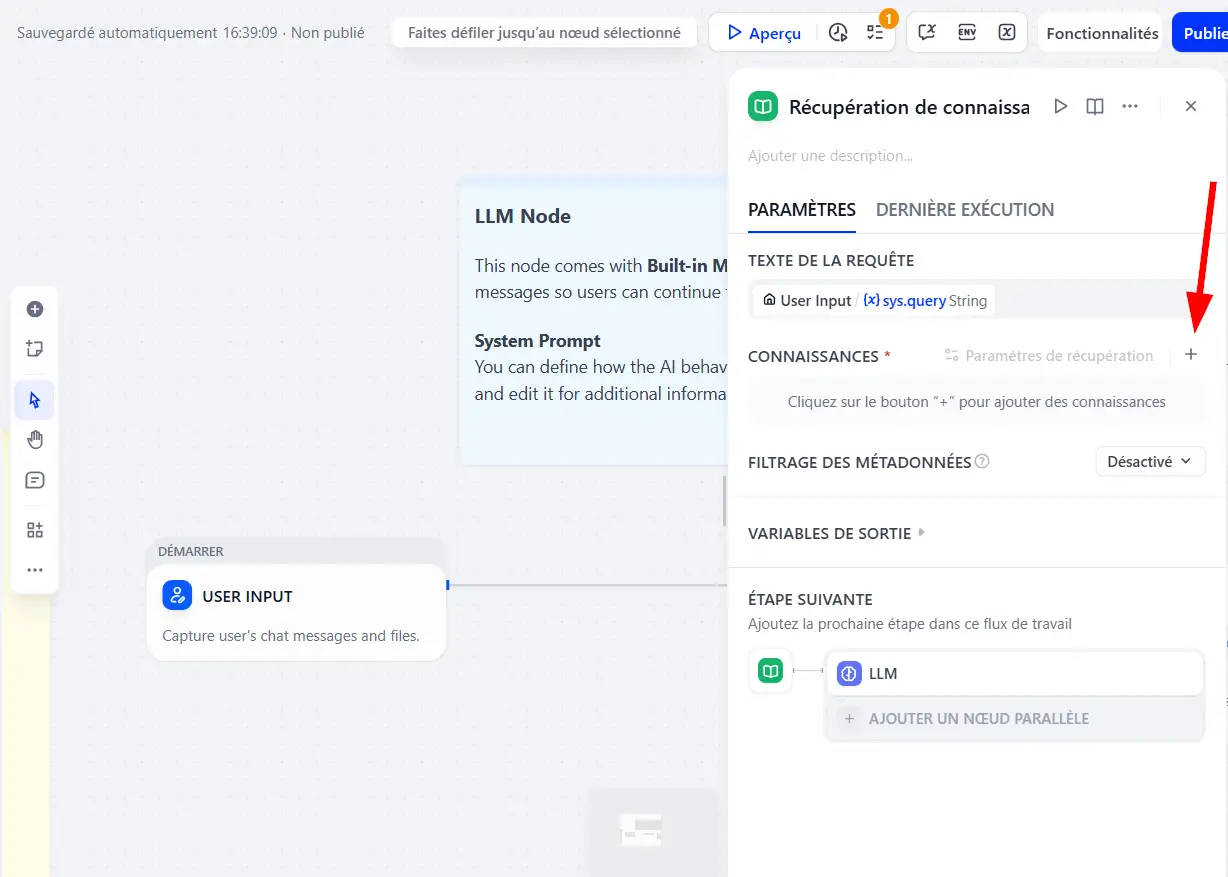1228x877 pixels.
Task: Click the ÉTAPE SUIVANTE heading
Action: pos(810,599)
